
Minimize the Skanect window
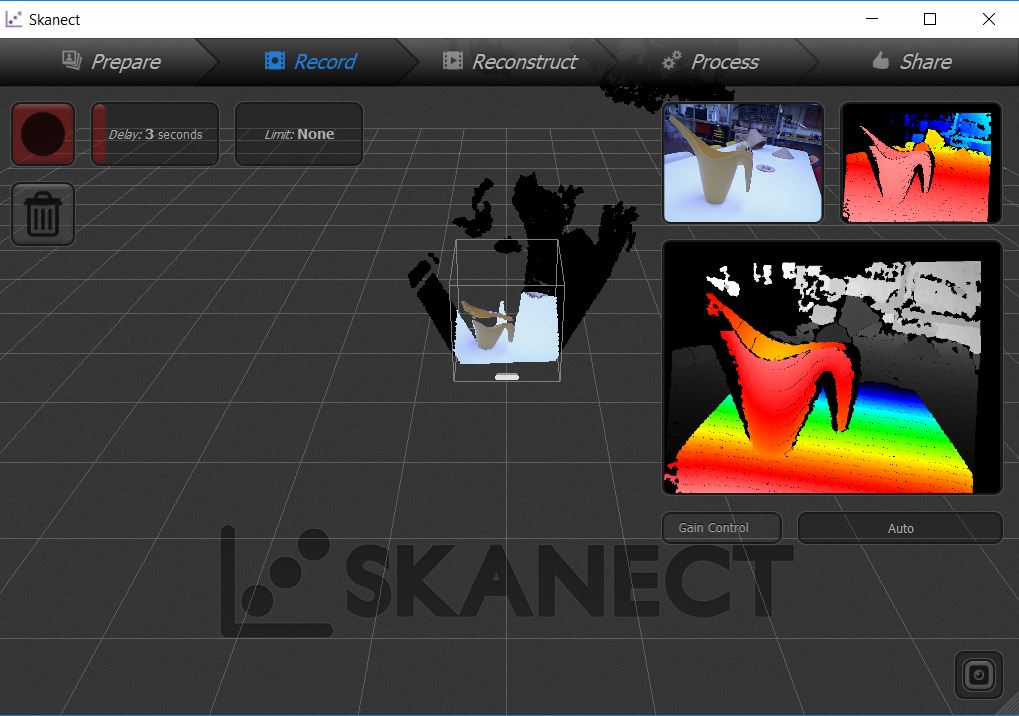coord(872,19)
